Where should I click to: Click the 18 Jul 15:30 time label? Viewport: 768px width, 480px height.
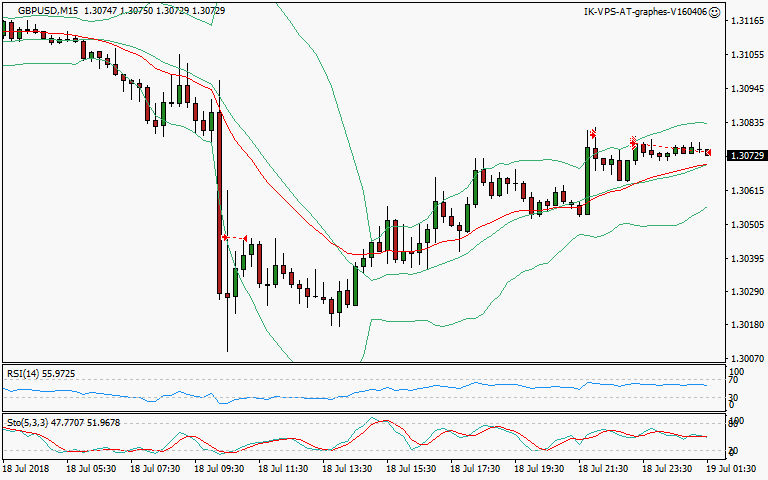[411, 469]
